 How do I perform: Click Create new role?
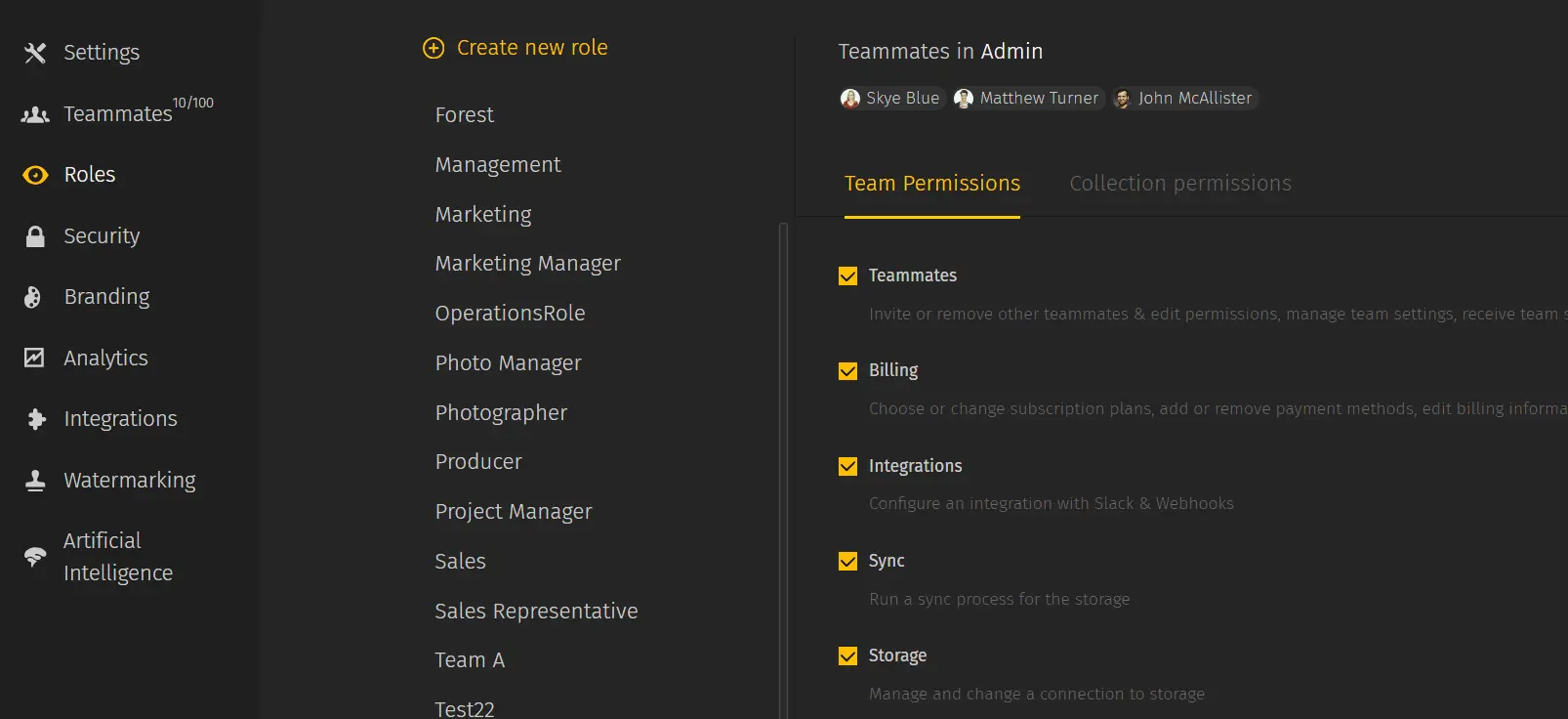click(532, 48)
